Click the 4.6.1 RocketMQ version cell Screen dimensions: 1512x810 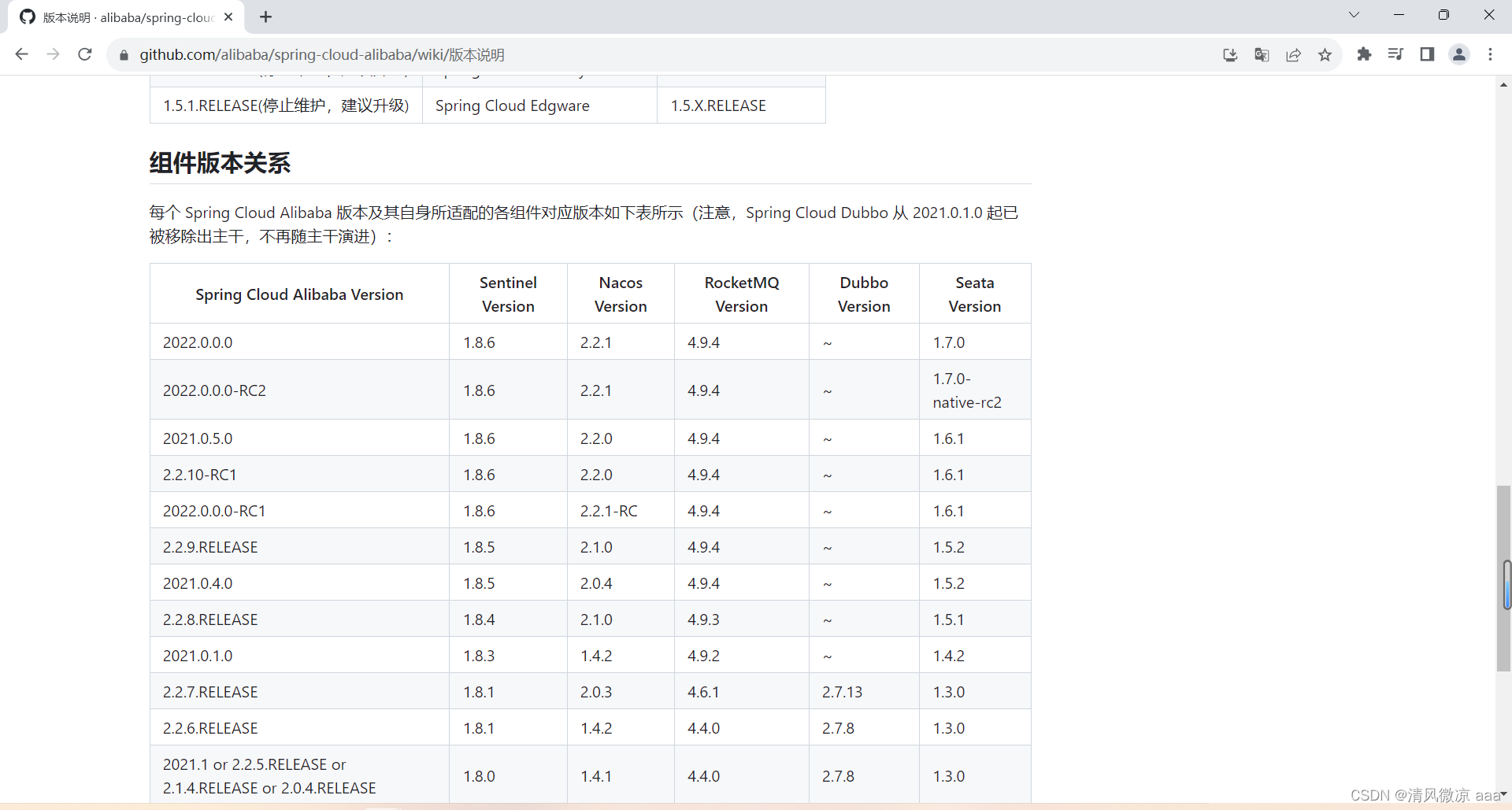[x=742, y=692]
